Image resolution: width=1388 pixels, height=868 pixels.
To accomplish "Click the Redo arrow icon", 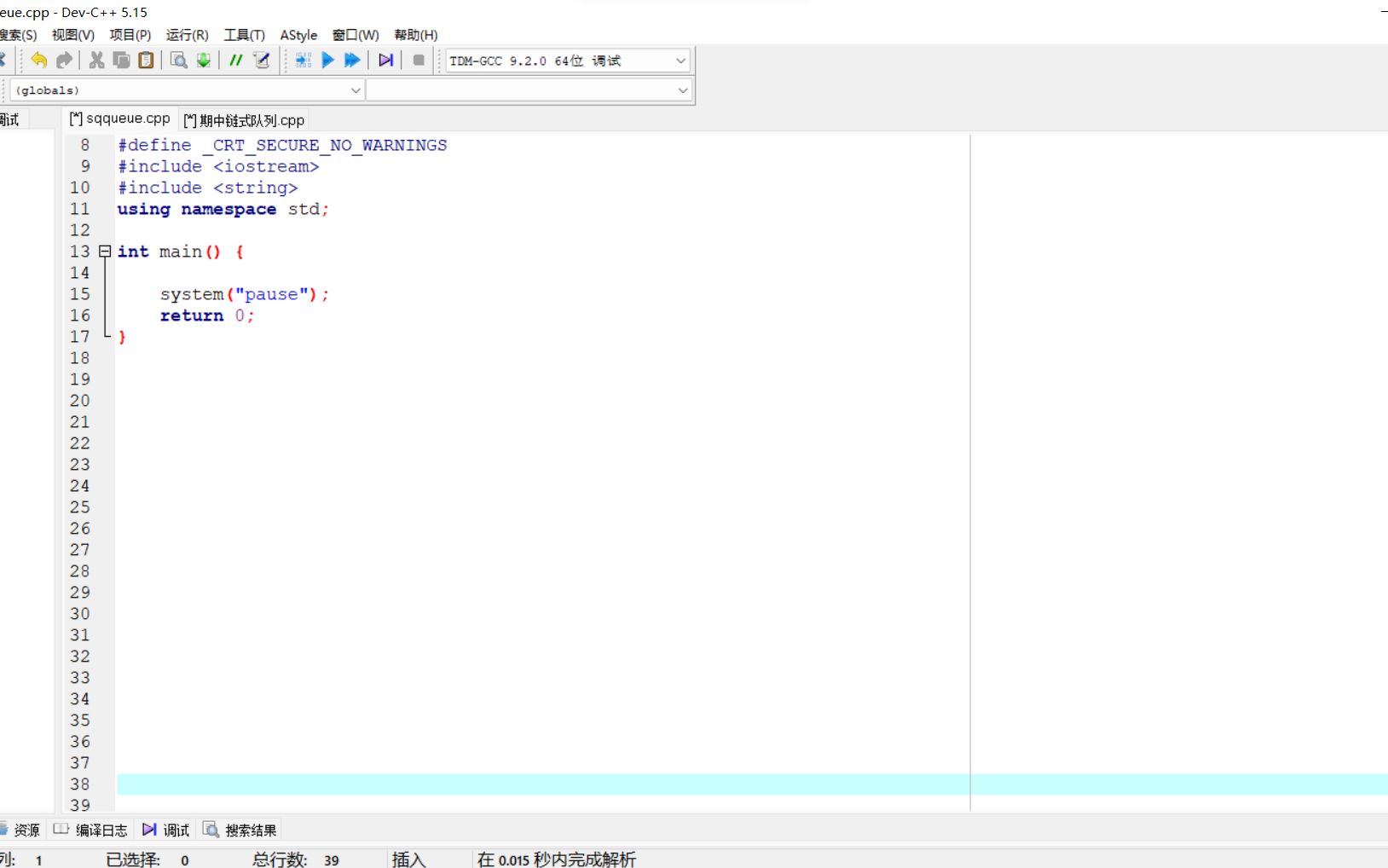I will point(64,60).
